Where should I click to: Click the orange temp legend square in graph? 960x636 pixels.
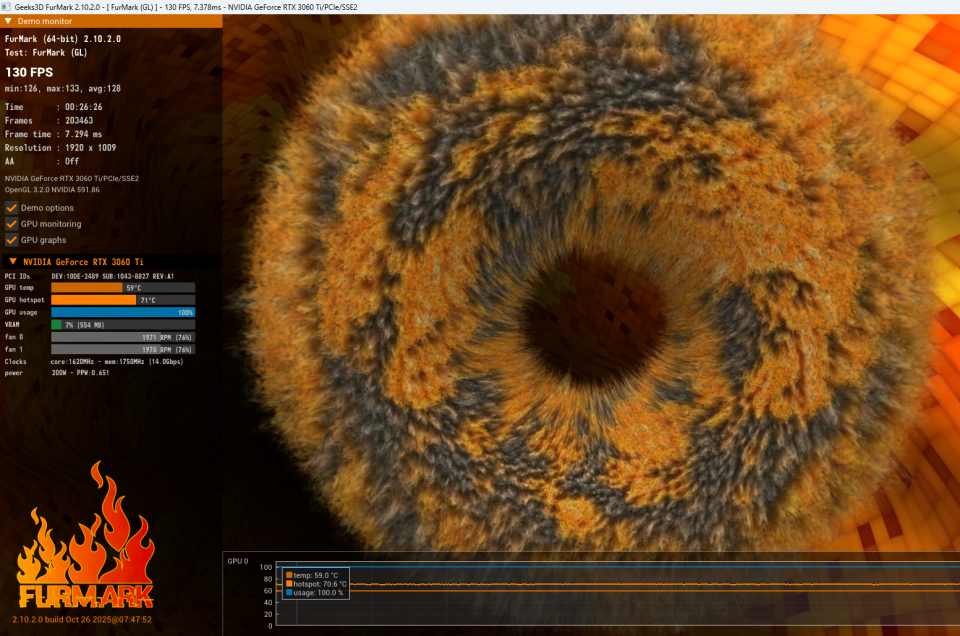pyautogui.click(x=289, y=575)
